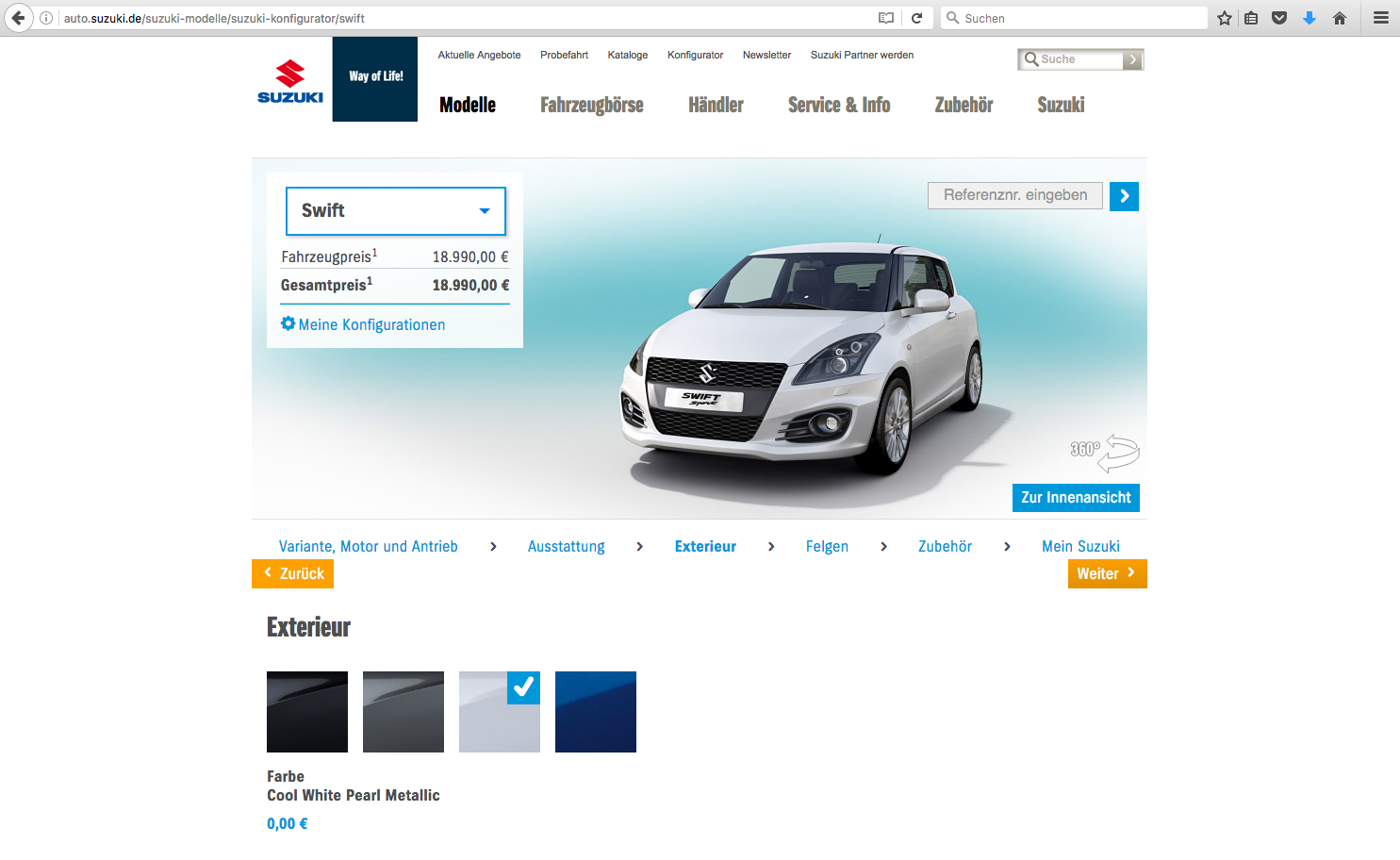Open the Newsletter link

point(766,55)
